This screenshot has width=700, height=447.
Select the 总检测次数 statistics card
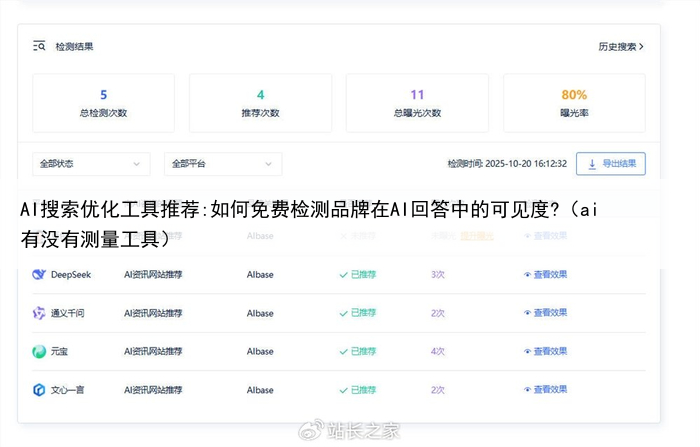pyautogui.click(x=103, y=103)
